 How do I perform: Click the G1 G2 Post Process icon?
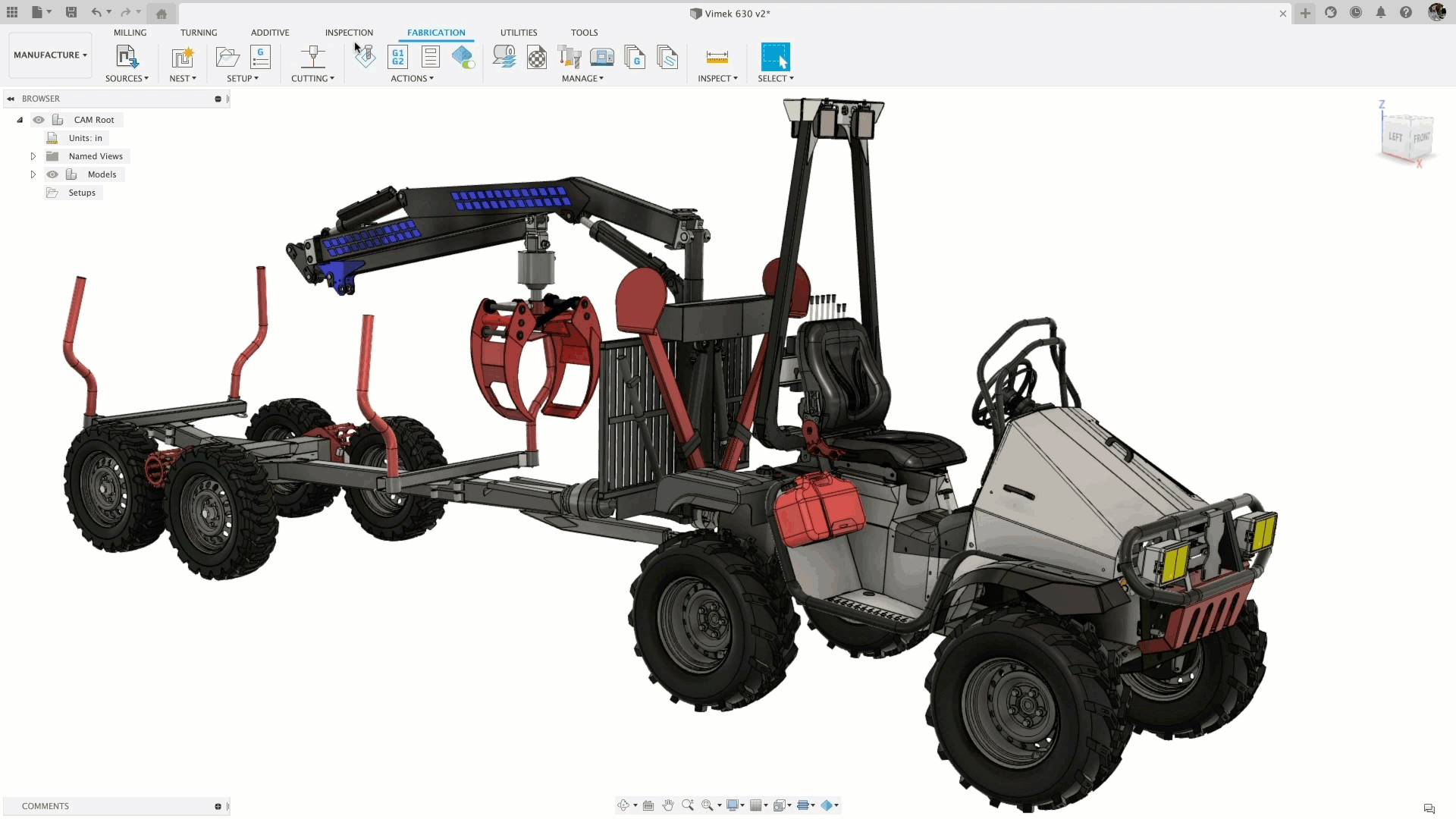tap(397, 58)
